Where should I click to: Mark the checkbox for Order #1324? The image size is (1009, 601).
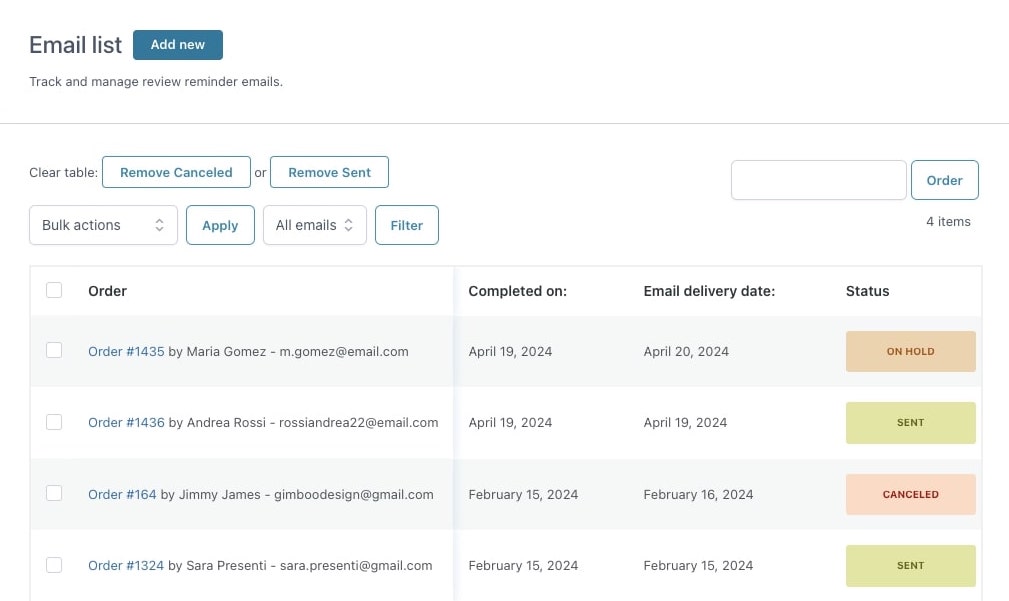coord(54,565)
